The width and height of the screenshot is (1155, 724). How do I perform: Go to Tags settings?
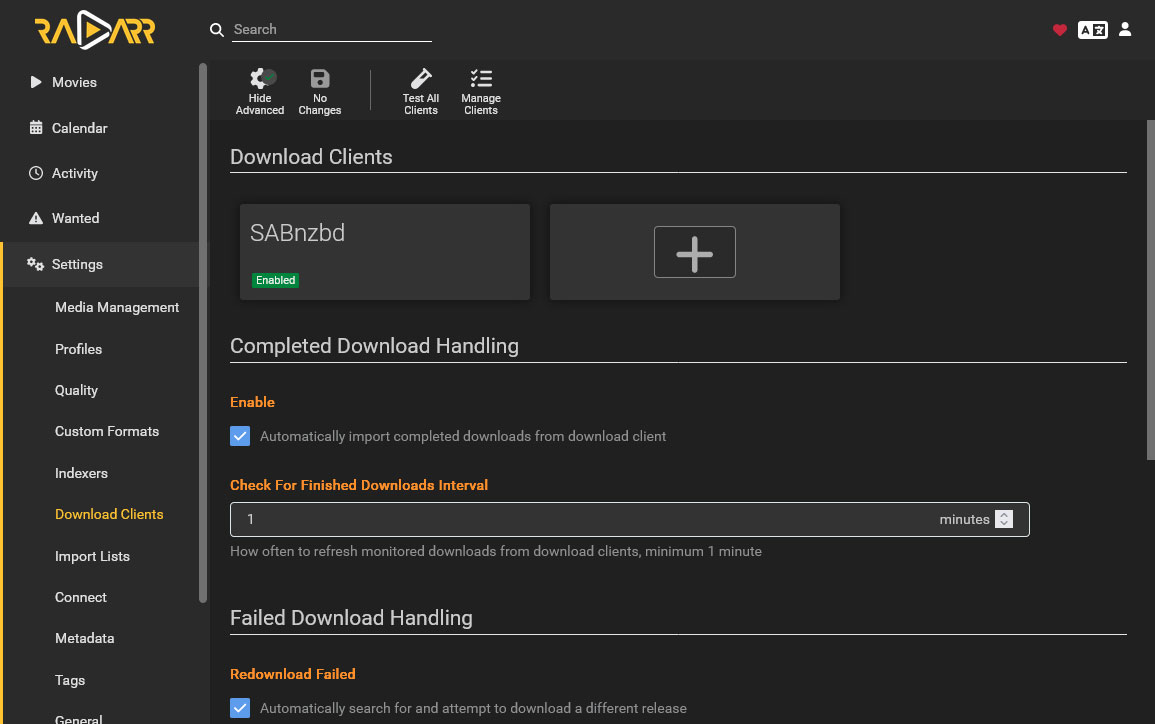(x=70, y=680)
